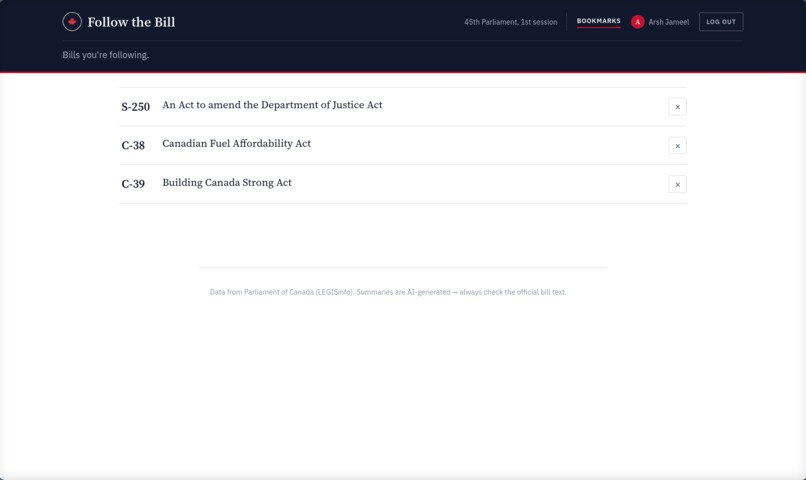Remove bookmark for Canadian Fuel Affordability Act
Viewport: 806px width, 480px height.
coord(677,145)
